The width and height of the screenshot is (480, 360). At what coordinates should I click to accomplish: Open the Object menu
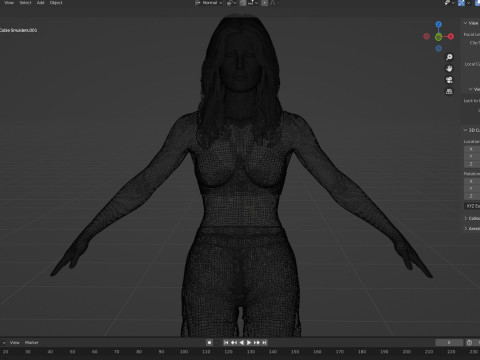click(x=56, y=3)
